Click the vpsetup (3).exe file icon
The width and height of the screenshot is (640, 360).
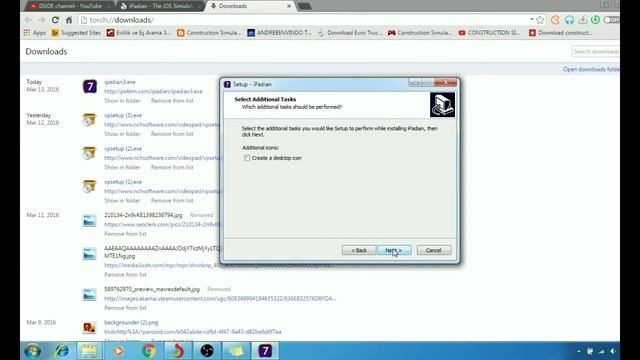click(x=89, y=120)
